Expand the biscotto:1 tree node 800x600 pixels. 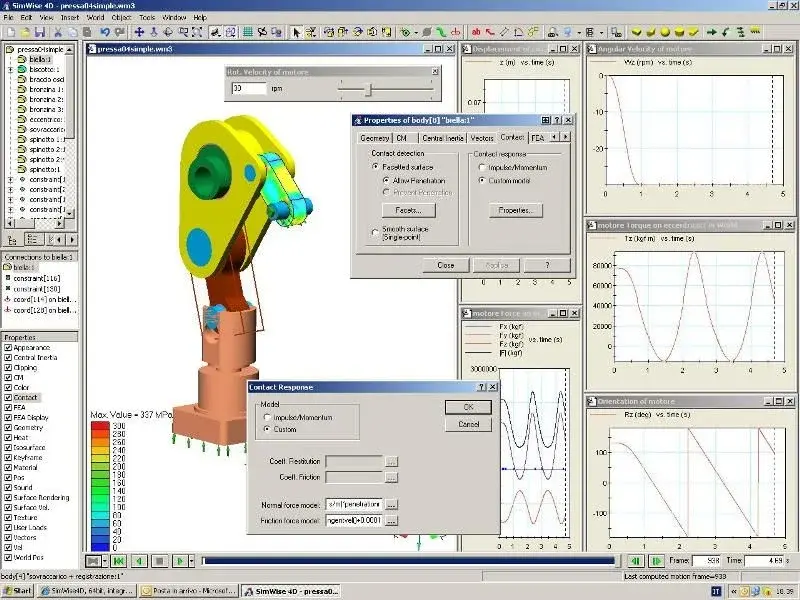11,69
